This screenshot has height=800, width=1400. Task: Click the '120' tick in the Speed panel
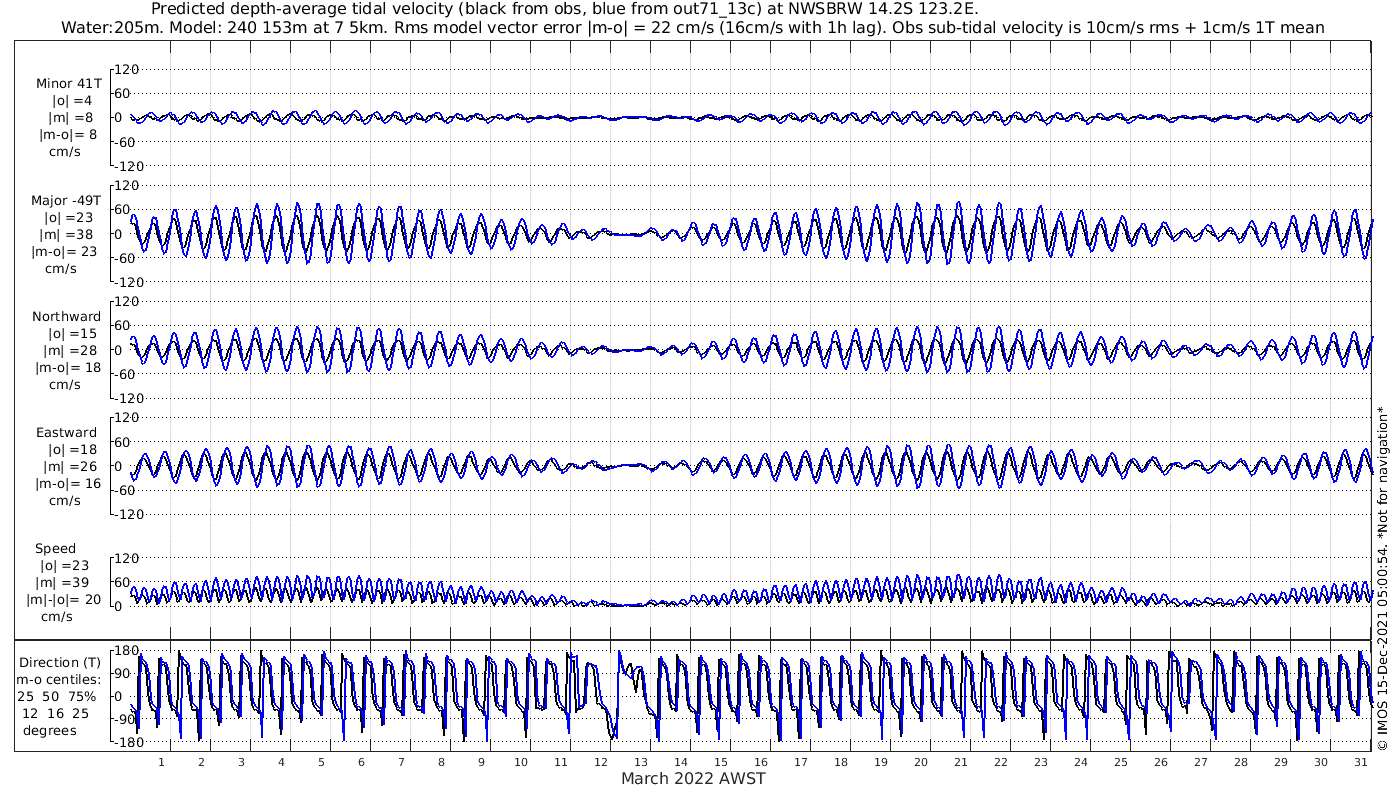(x=128, y=558)
